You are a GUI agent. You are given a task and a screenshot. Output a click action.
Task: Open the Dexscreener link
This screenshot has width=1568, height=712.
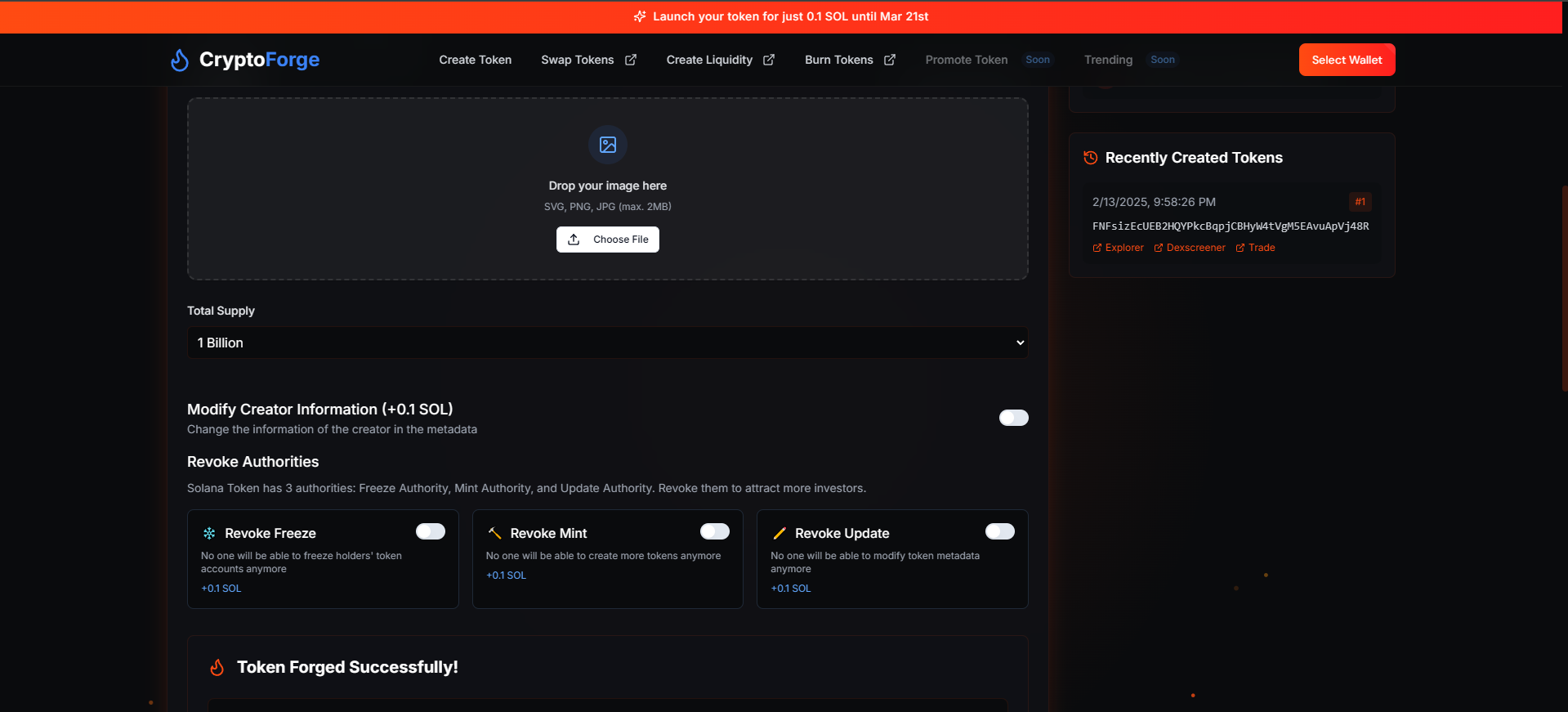click(x=1190, y=248)
